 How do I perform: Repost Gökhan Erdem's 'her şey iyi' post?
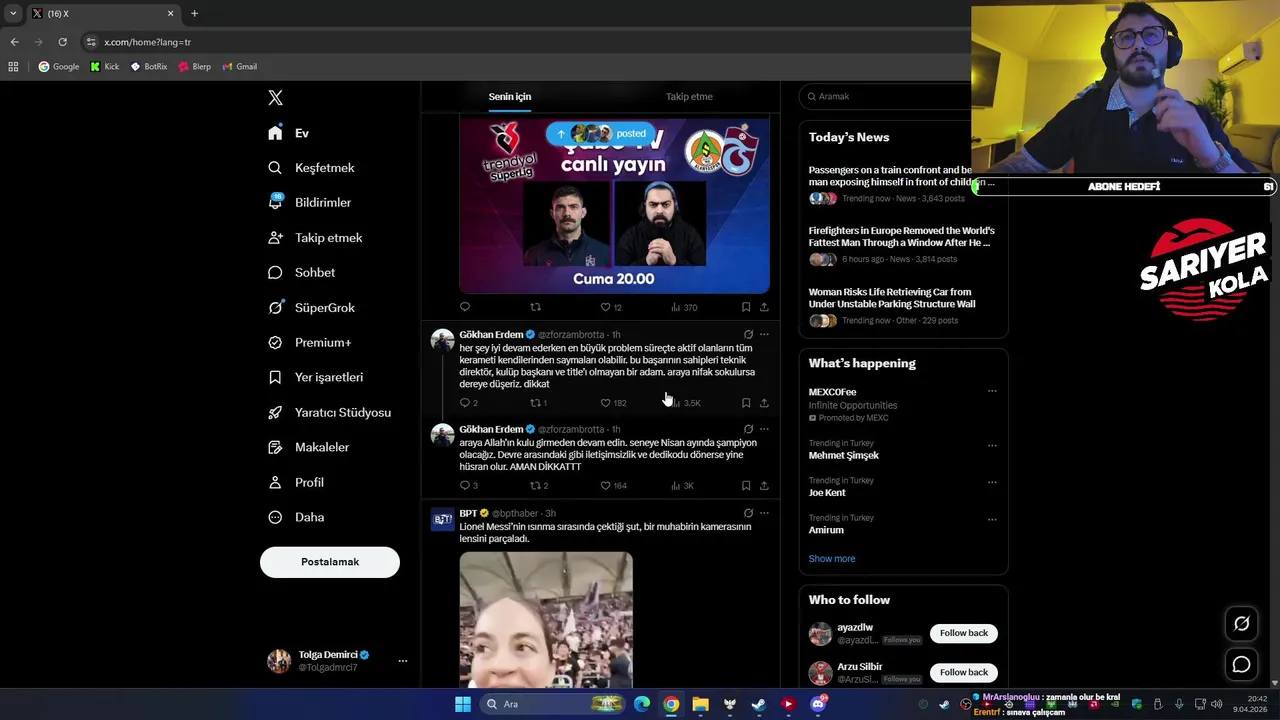point(538,403)
